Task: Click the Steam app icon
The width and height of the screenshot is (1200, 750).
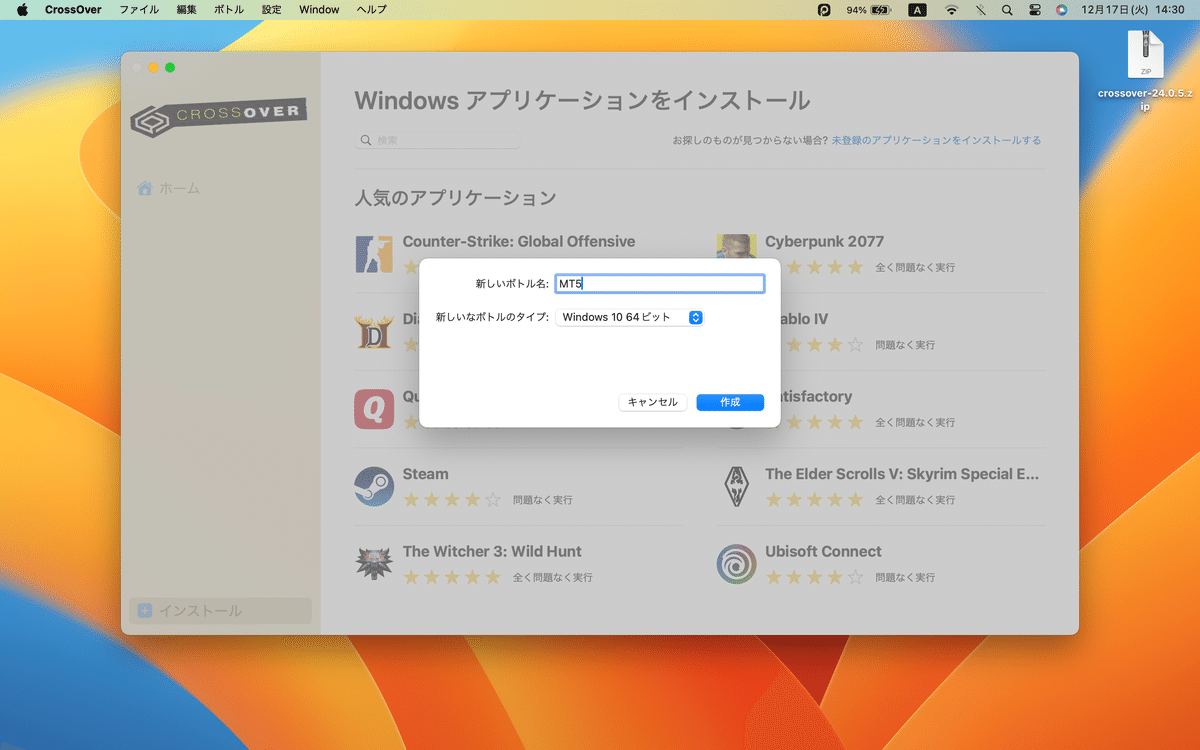Action: [x=373, y=487]
